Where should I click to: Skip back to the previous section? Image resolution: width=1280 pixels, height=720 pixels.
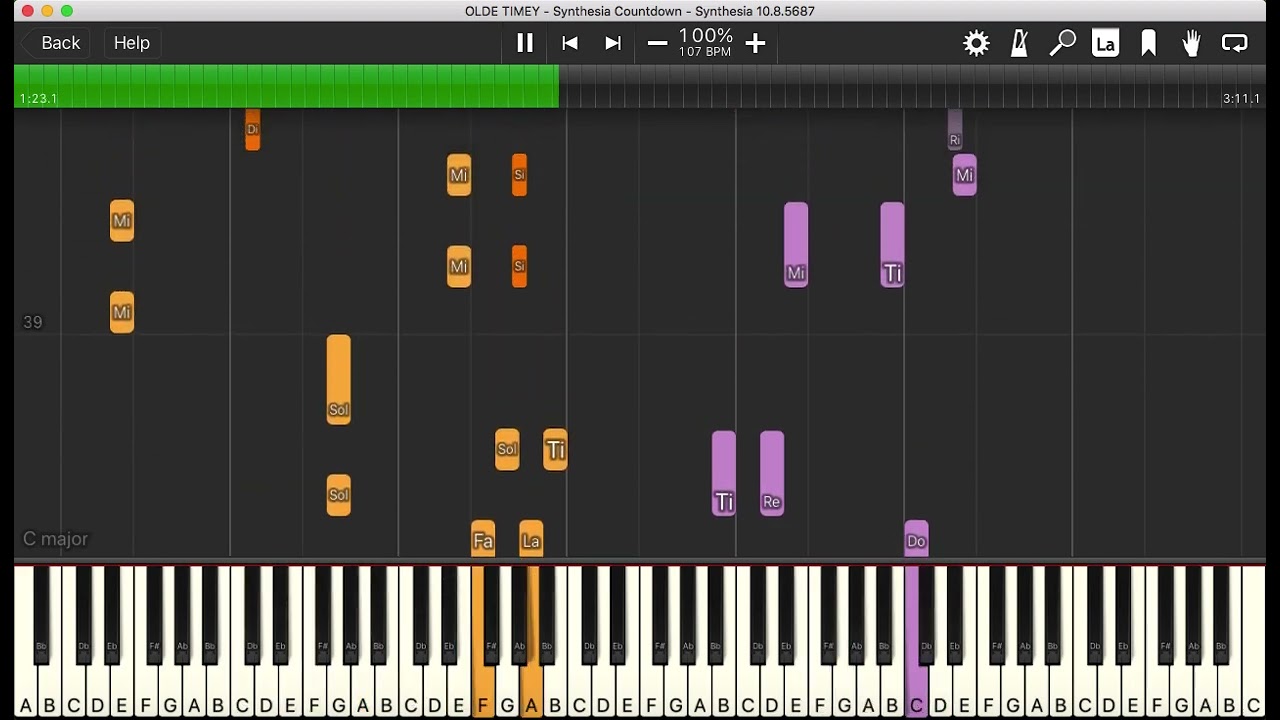(x=570, y=43)
